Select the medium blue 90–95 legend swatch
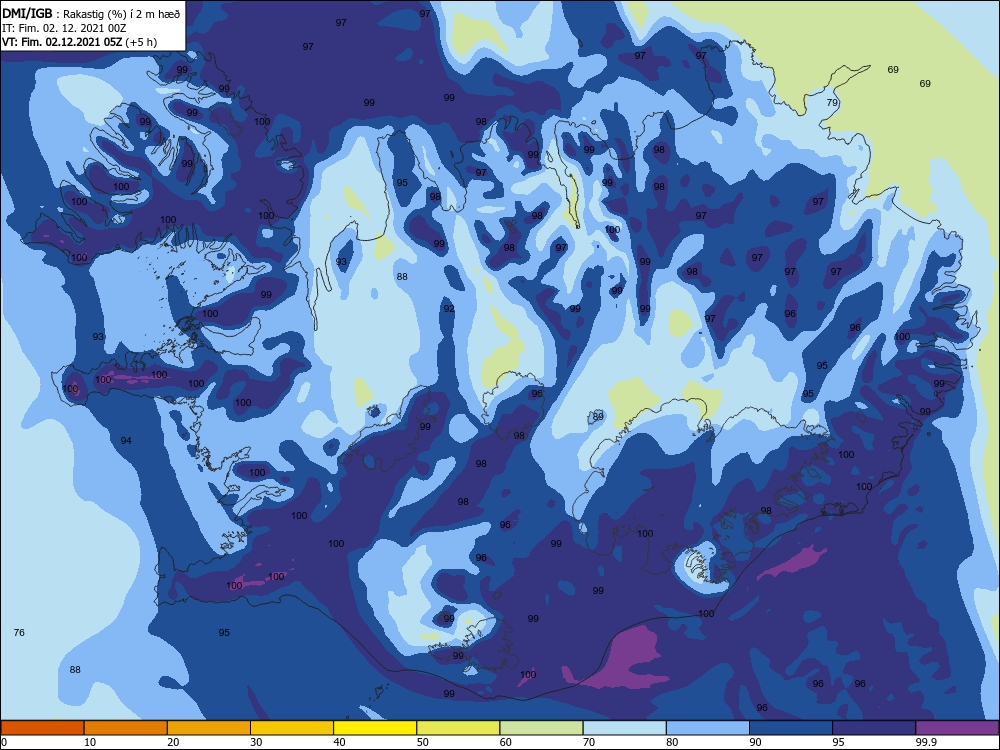The image size is (1000, 750). click(x=791, y=728)
